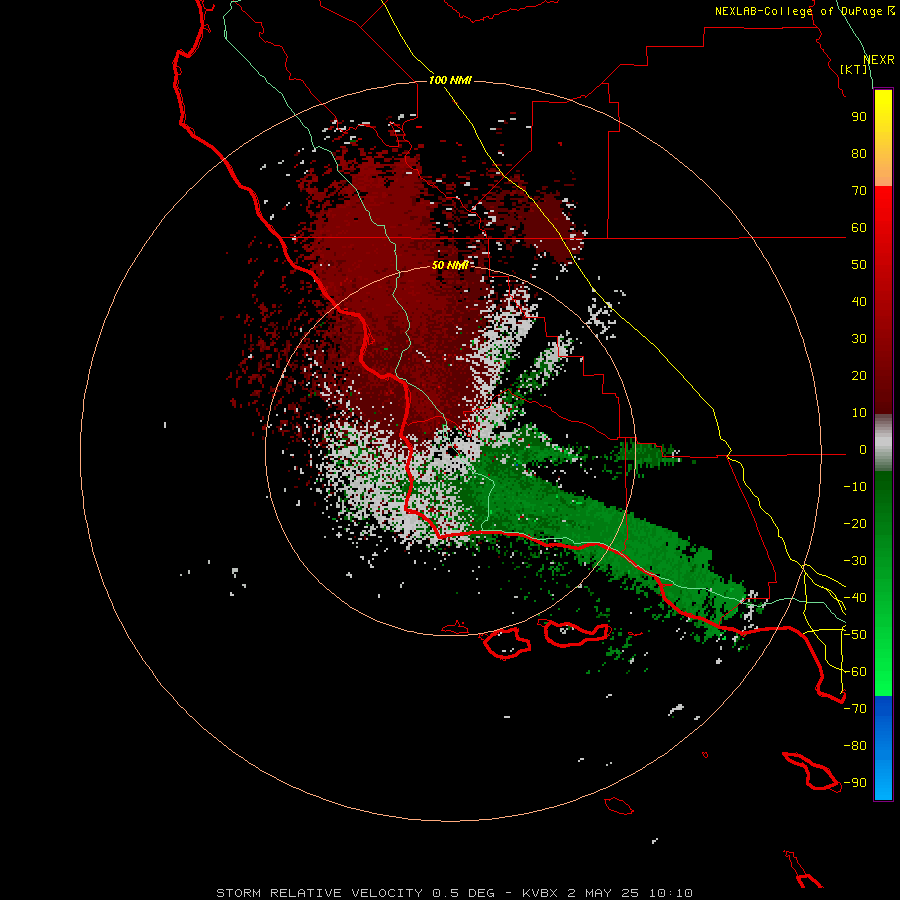
Task: Select the -30 value on velocity scale
Action: point(855,561)
